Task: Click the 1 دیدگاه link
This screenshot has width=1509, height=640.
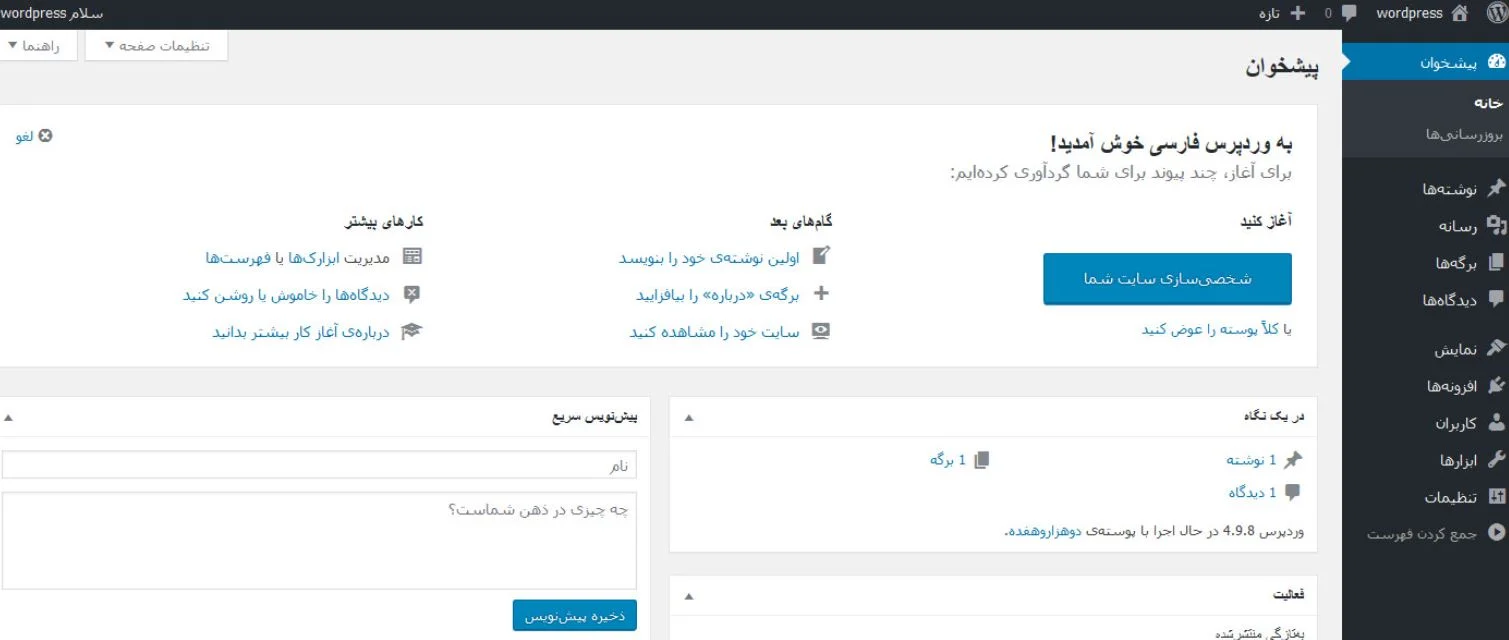Action: [1253, 492]
